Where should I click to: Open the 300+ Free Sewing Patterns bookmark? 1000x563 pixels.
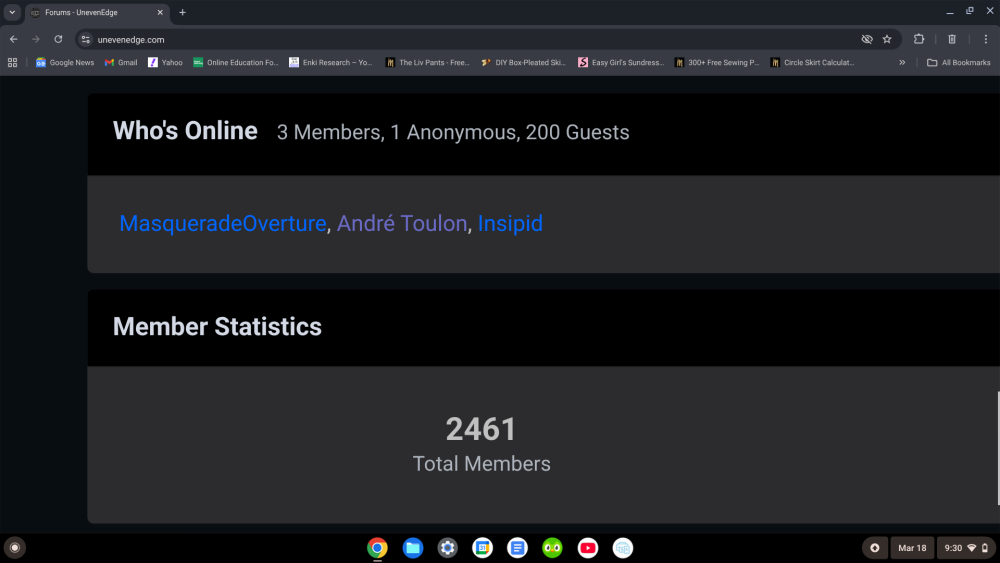(717, 62)
